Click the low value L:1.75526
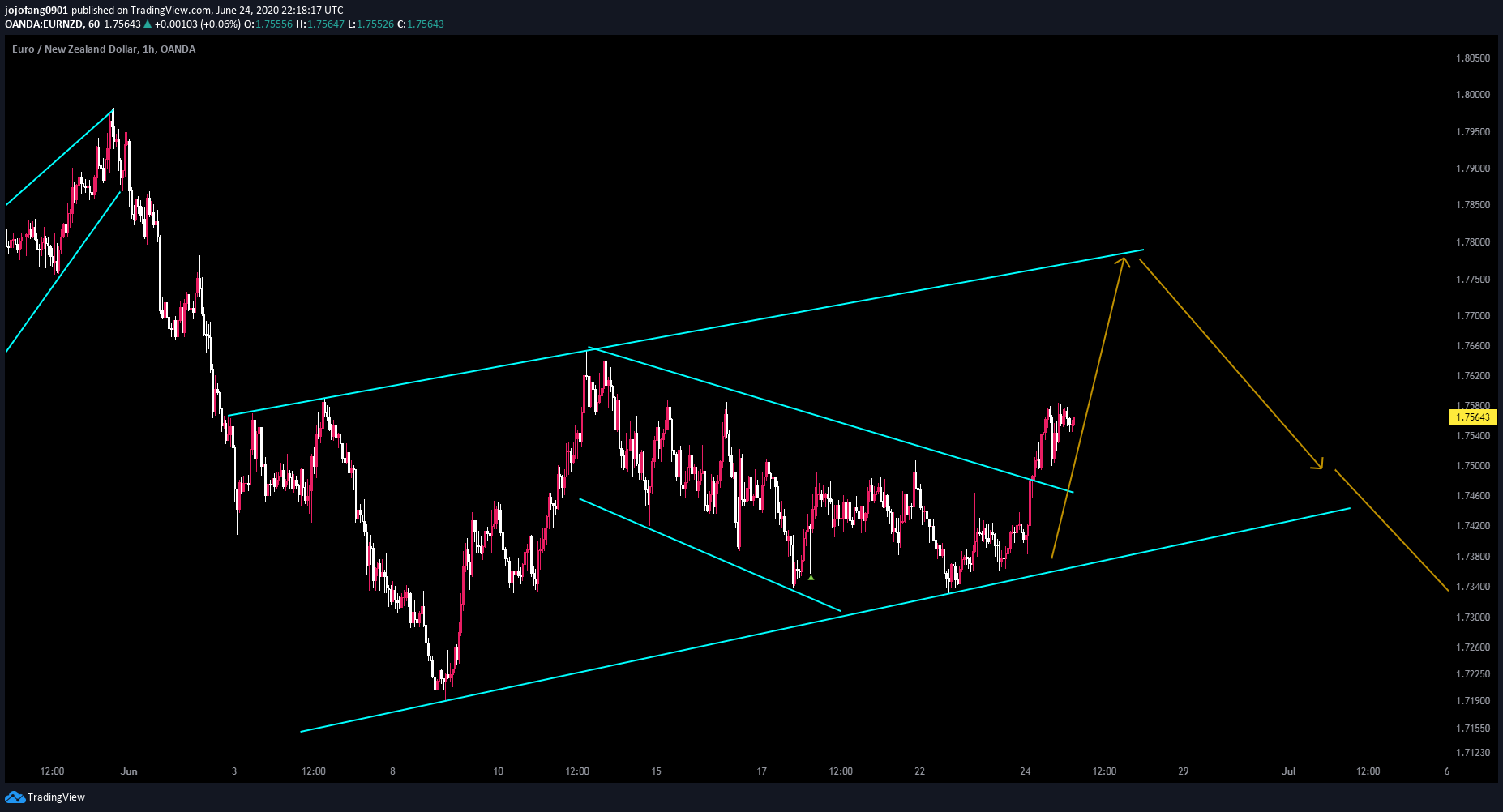This screenshot has height=812, width=1503. [x=370, y=24]
